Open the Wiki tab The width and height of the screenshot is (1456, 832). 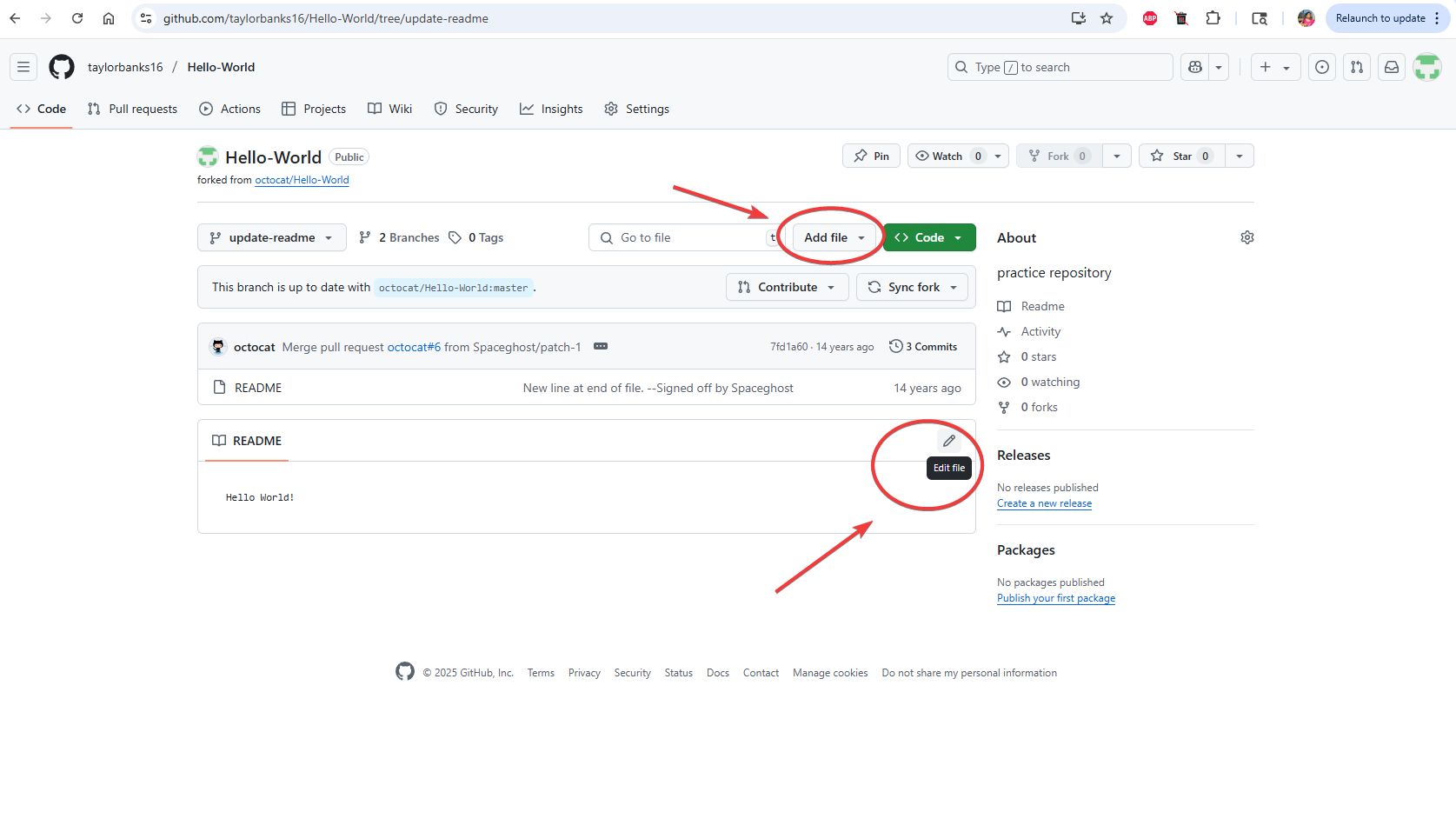389,109
